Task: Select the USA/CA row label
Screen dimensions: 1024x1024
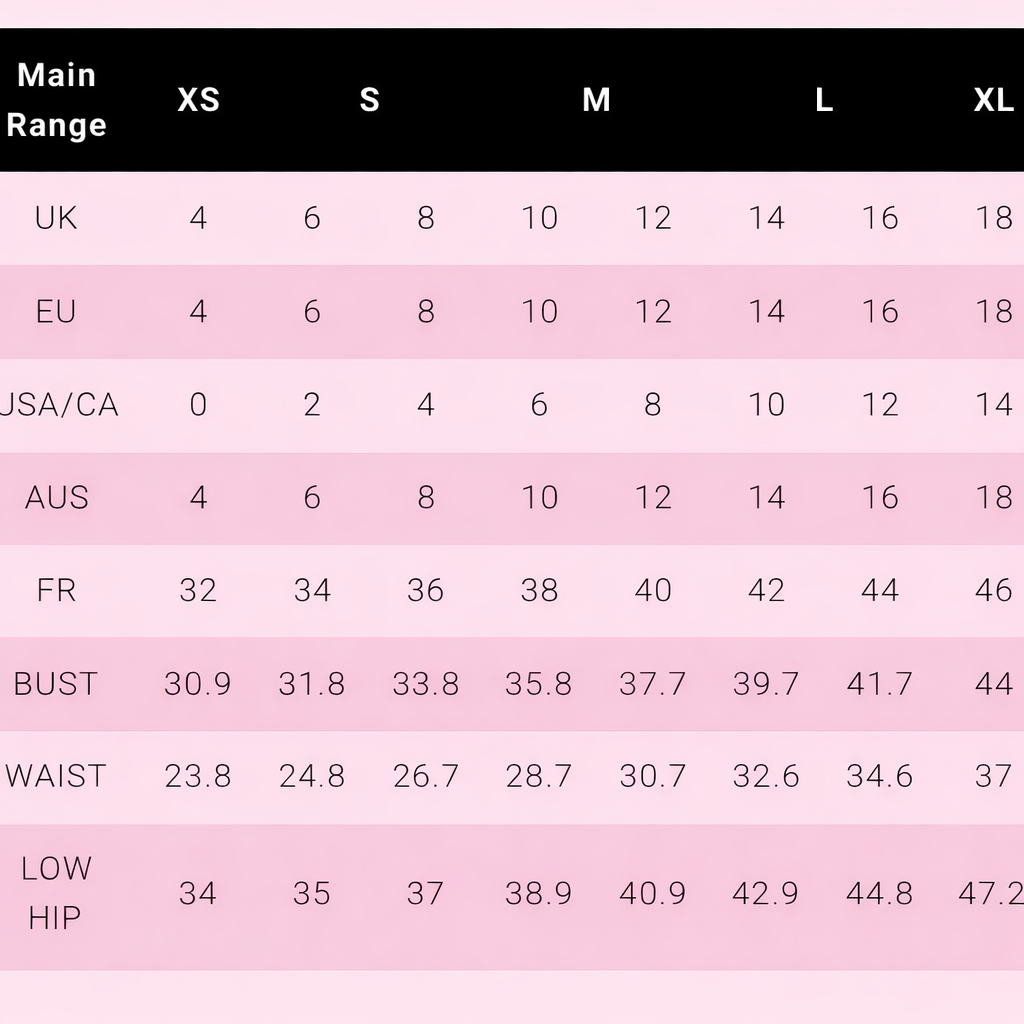Action: [x=60, y=405]
